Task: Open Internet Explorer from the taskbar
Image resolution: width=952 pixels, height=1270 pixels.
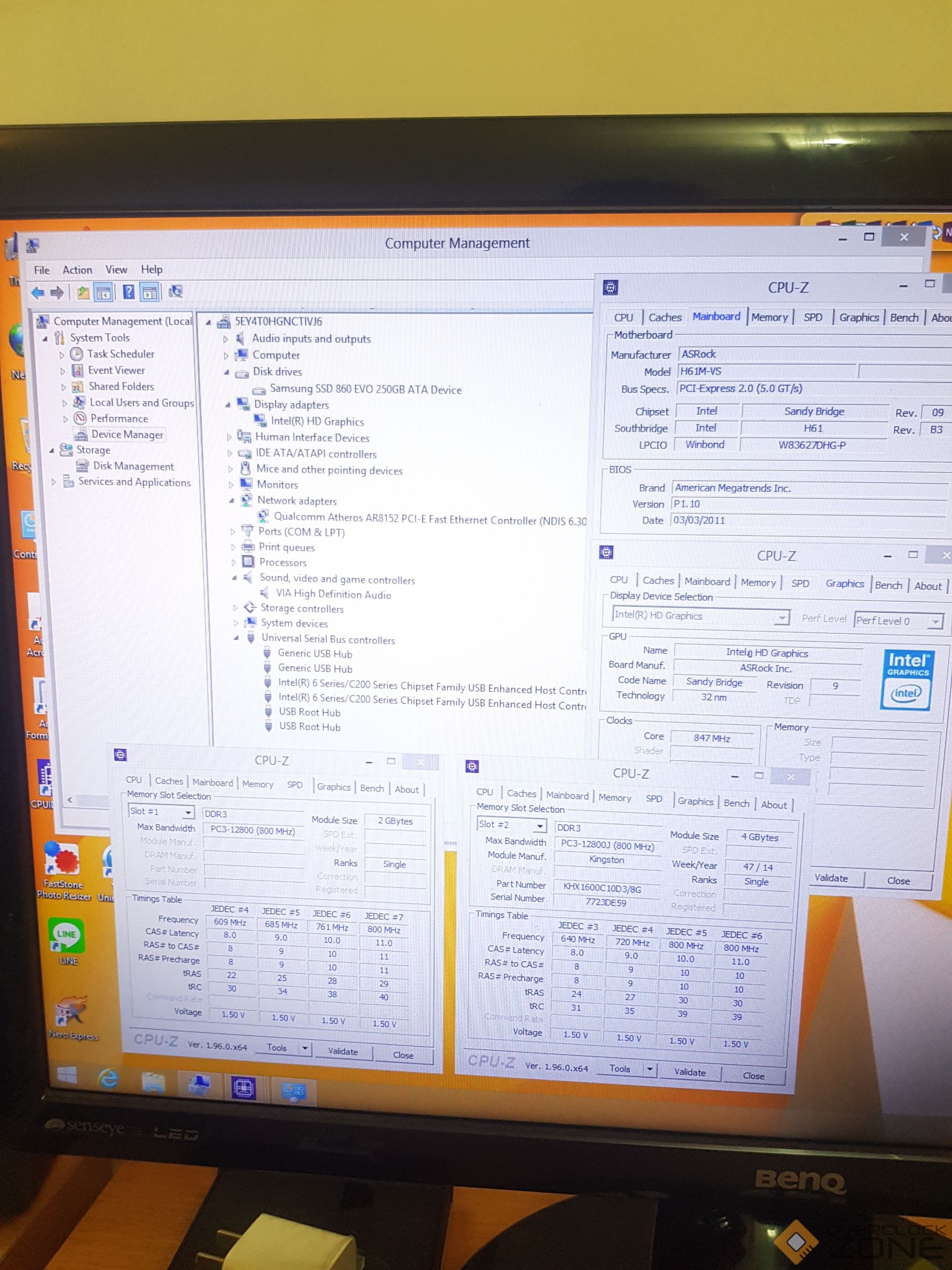Action: pos(108,1079)
